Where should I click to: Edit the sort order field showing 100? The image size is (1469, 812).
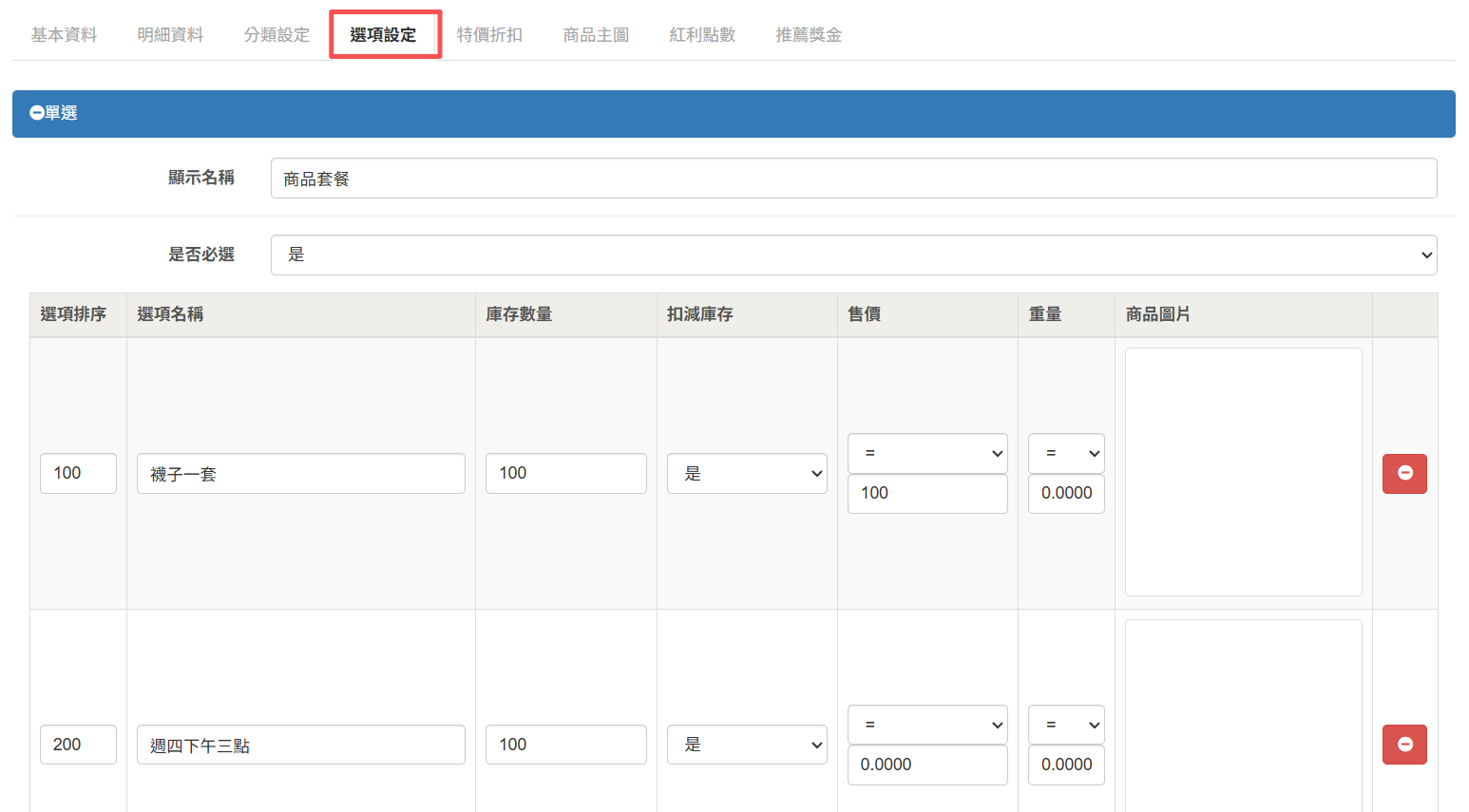point(78,473)
